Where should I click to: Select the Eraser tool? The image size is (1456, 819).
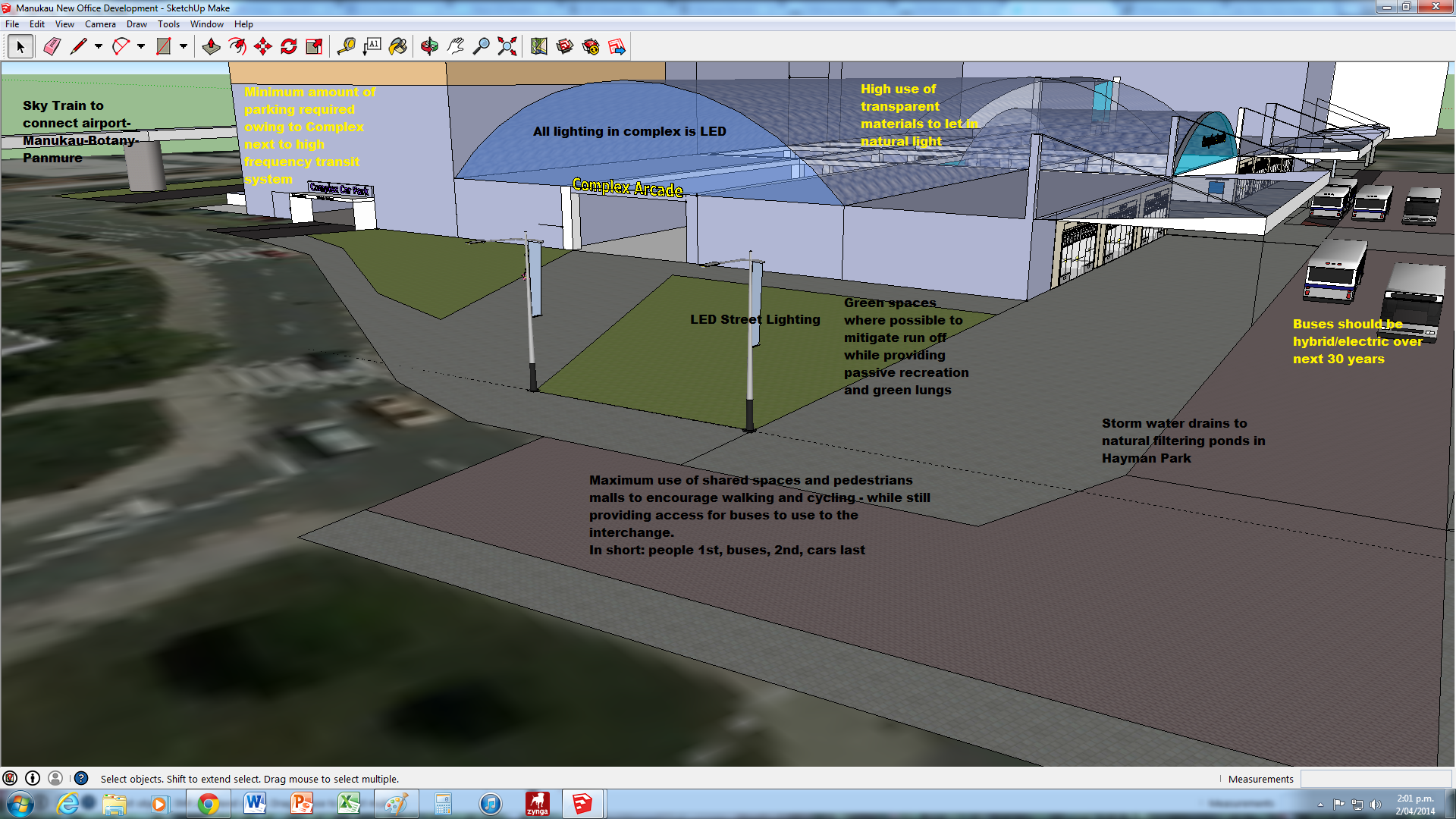[52, 46]
